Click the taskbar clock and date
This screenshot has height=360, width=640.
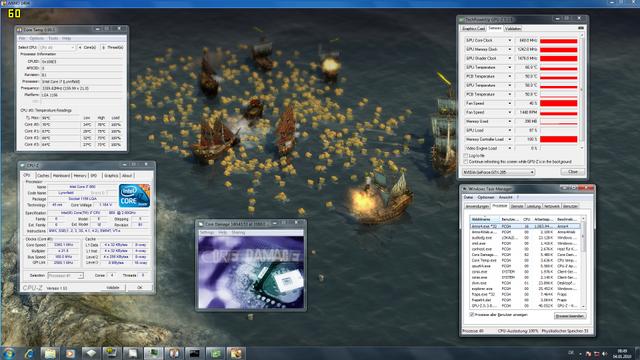(x=622, y=353)
